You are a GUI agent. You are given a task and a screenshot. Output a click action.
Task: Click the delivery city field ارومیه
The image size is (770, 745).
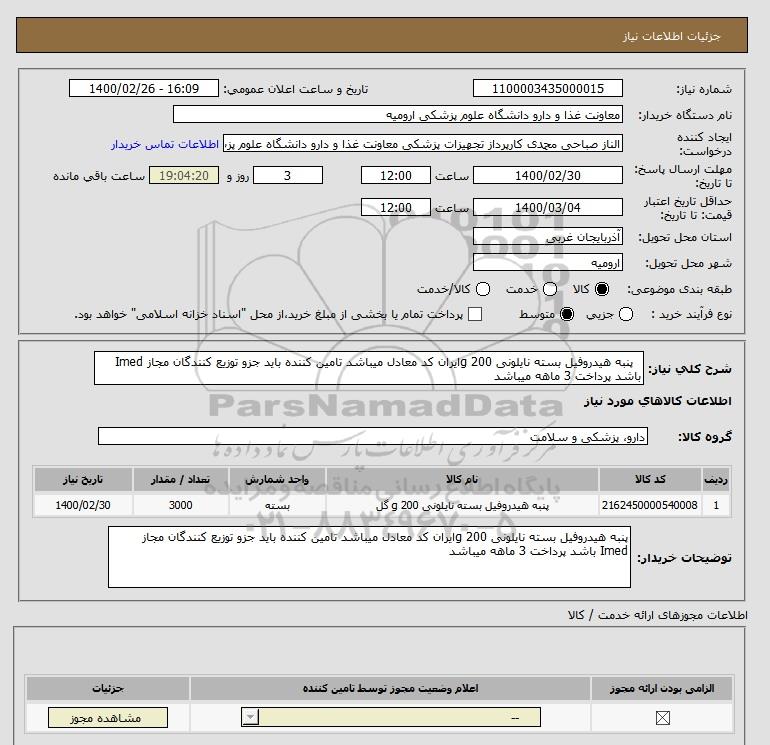pos(548,263)
